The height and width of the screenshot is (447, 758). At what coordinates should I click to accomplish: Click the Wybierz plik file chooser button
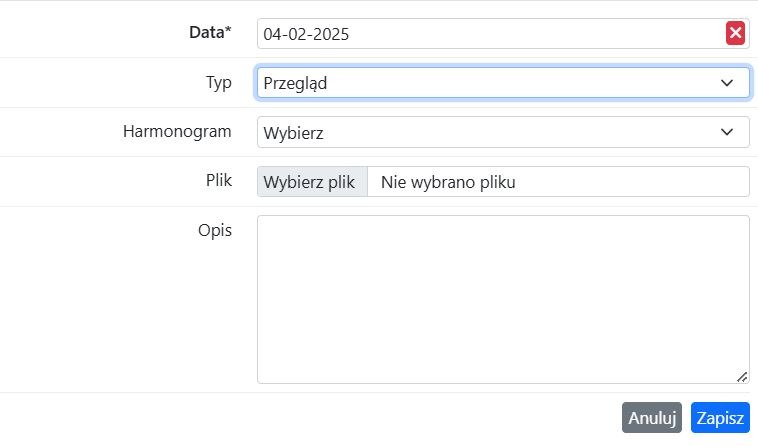[312, 182]
